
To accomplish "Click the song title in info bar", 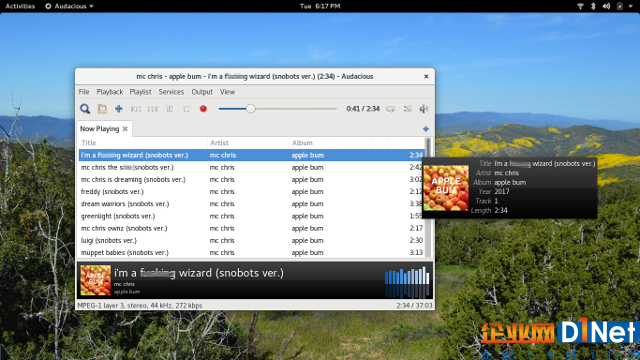I will [199, 273].
